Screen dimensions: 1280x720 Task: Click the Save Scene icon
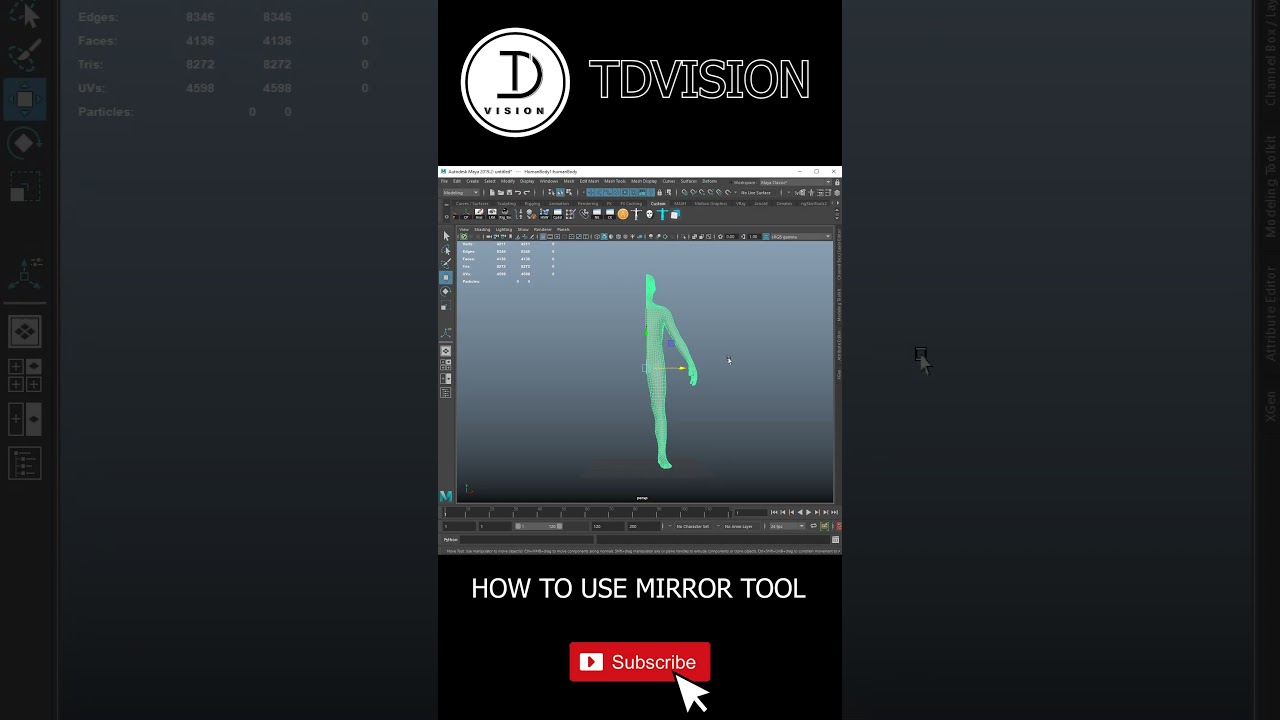509,192
